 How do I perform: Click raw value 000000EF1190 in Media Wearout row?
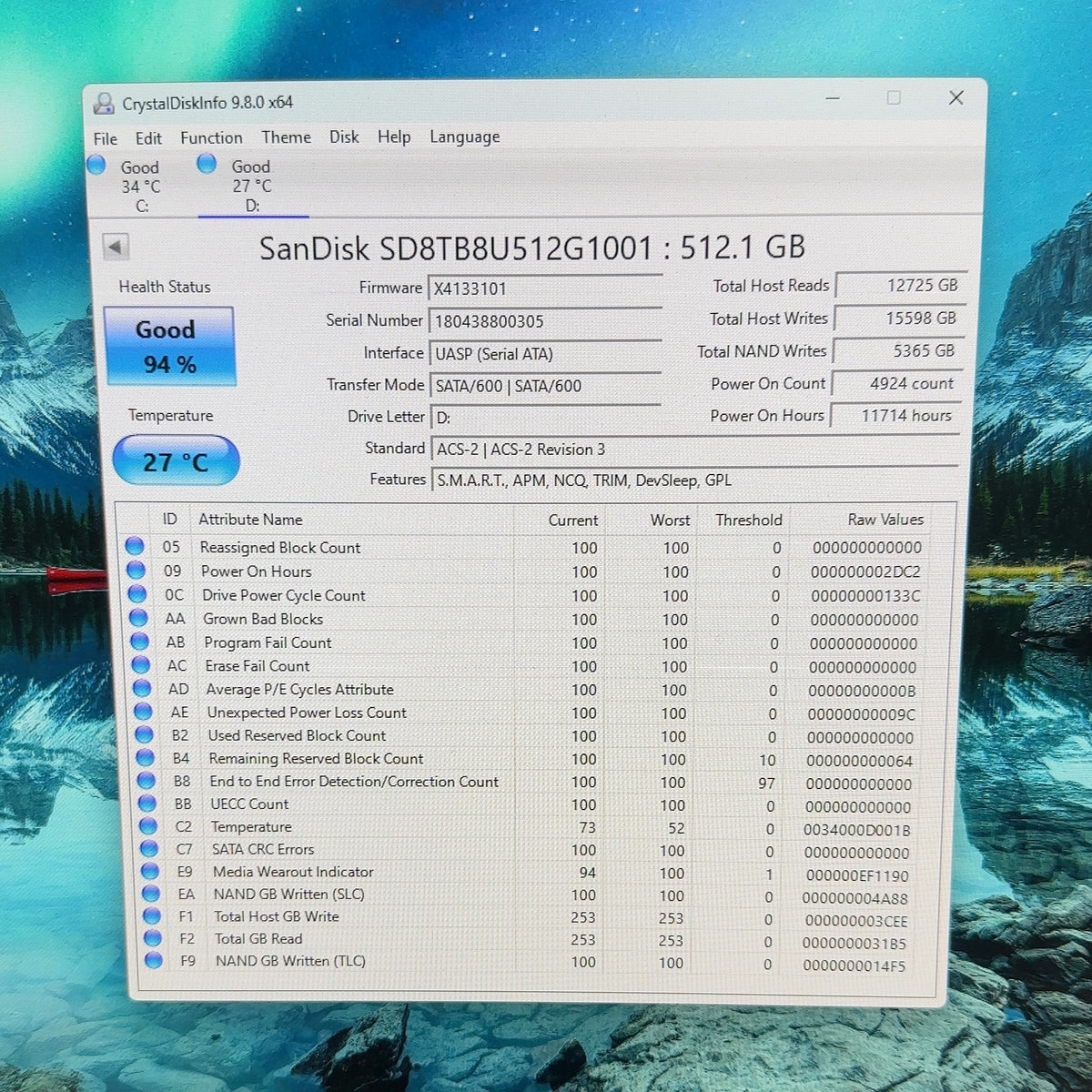click(857, 875)
